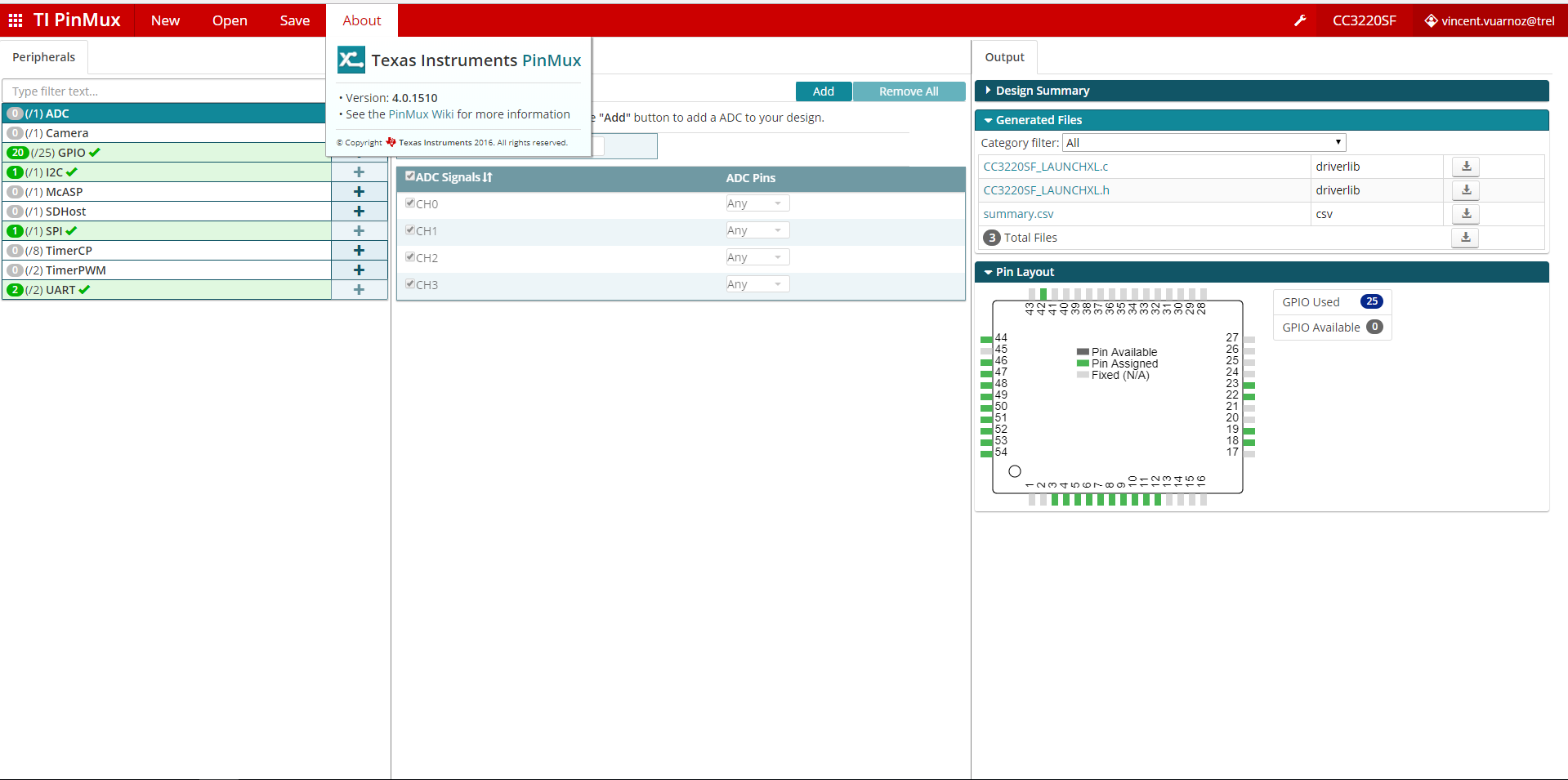
Task: Add a TimerPWM peripheral with plus icon
Action: (359, 270)
